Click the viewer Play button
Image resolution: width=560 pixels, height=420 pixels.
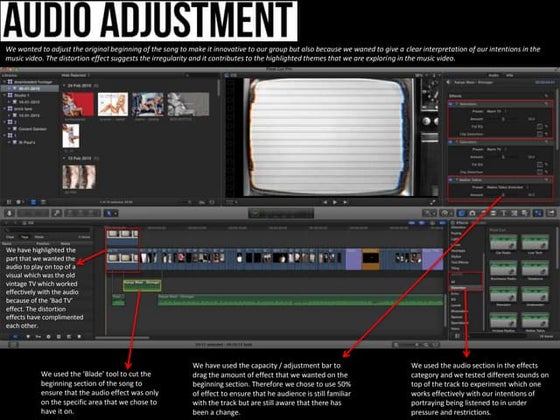[x=335, y=202]
